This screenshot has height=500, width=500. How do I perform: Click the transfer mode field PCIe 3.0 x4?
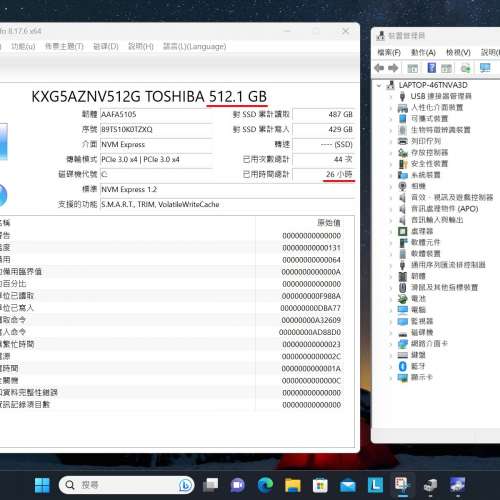tap(156, 159)
